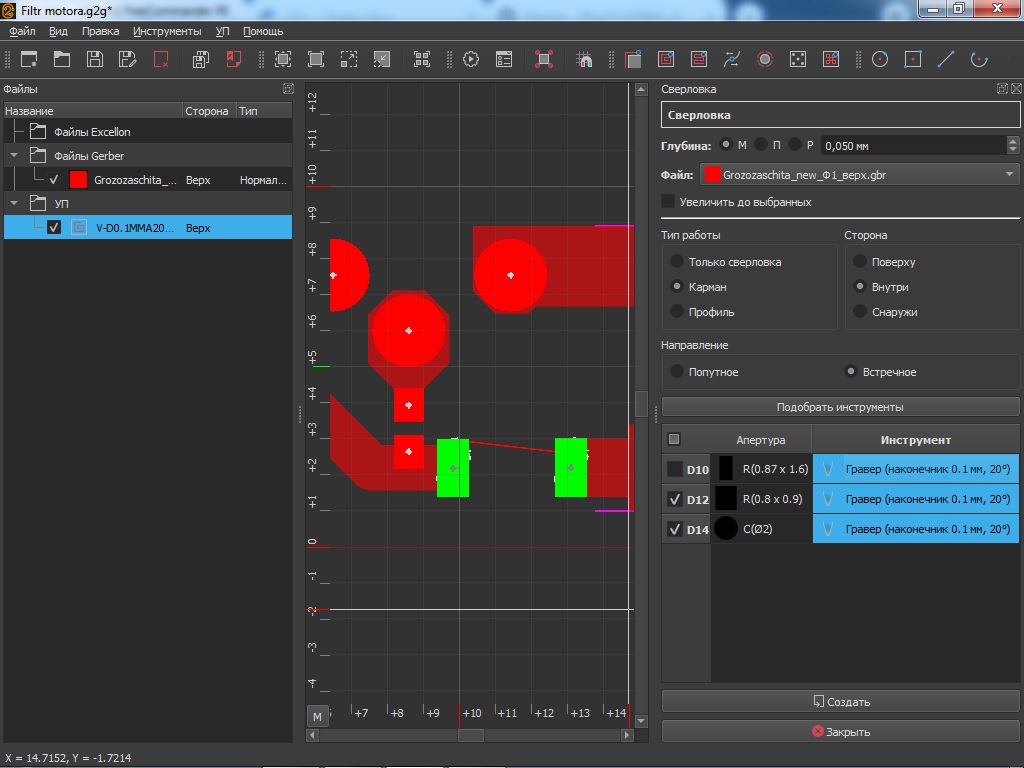Uncheck the D14 aperture checkbox

[x=675, y=529]
